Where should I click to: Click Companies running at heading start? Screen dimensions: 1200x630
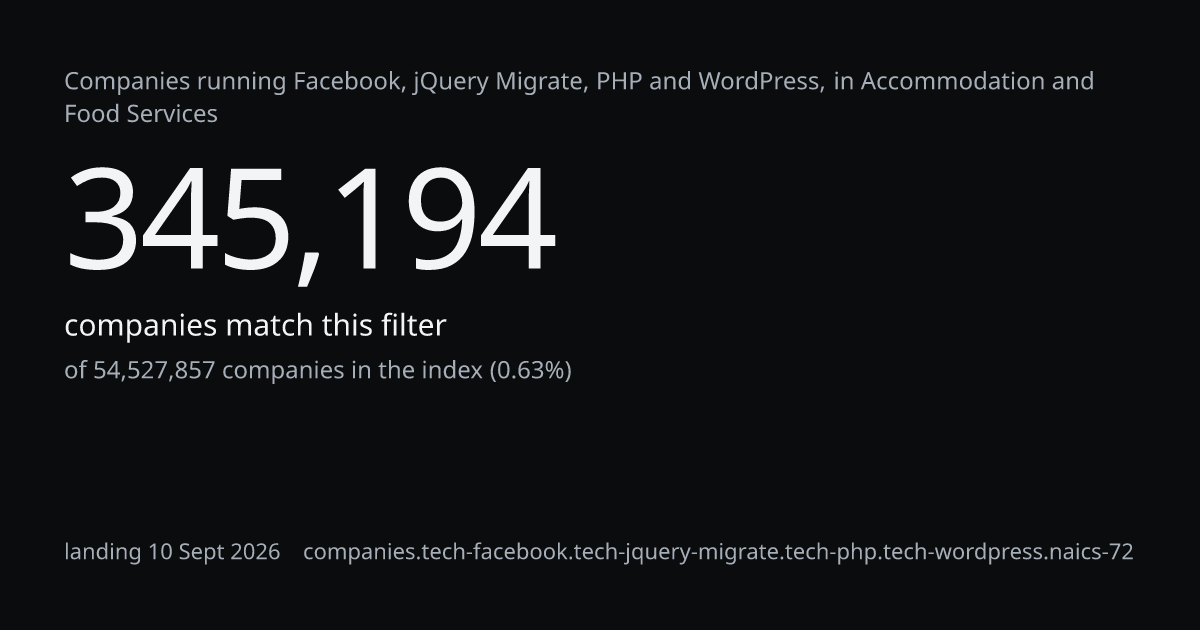(175, 82)
